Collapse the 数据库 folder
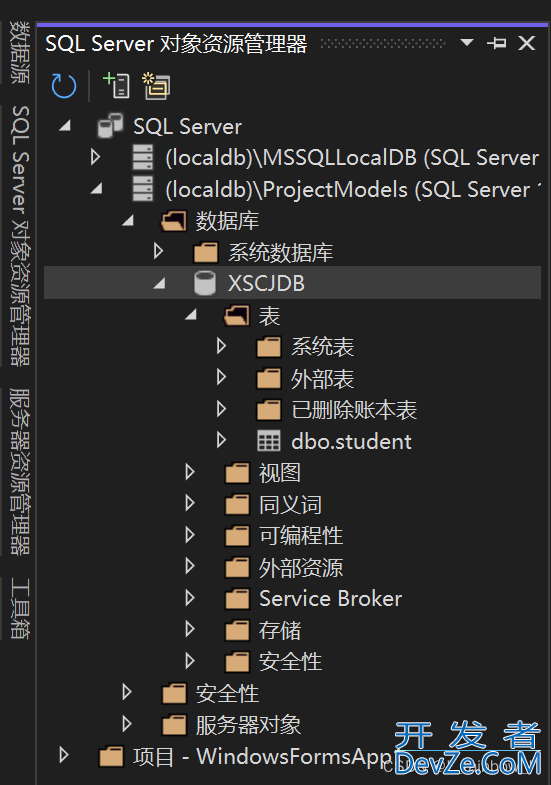 128,220
